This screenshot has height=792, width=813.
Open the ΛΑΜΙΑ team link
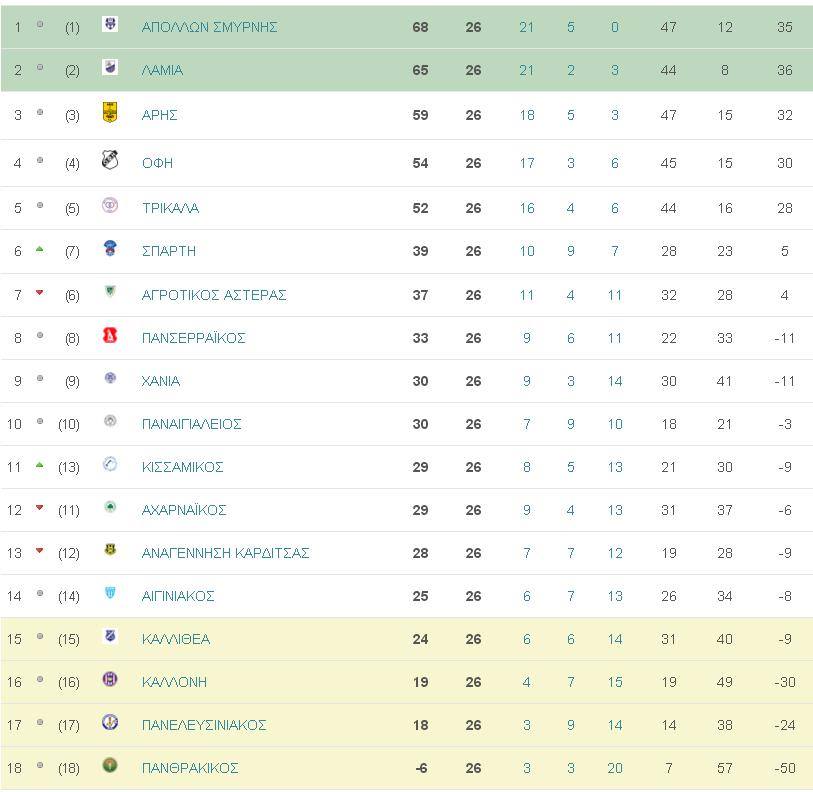pyautogui.click(x=162, y=70)
